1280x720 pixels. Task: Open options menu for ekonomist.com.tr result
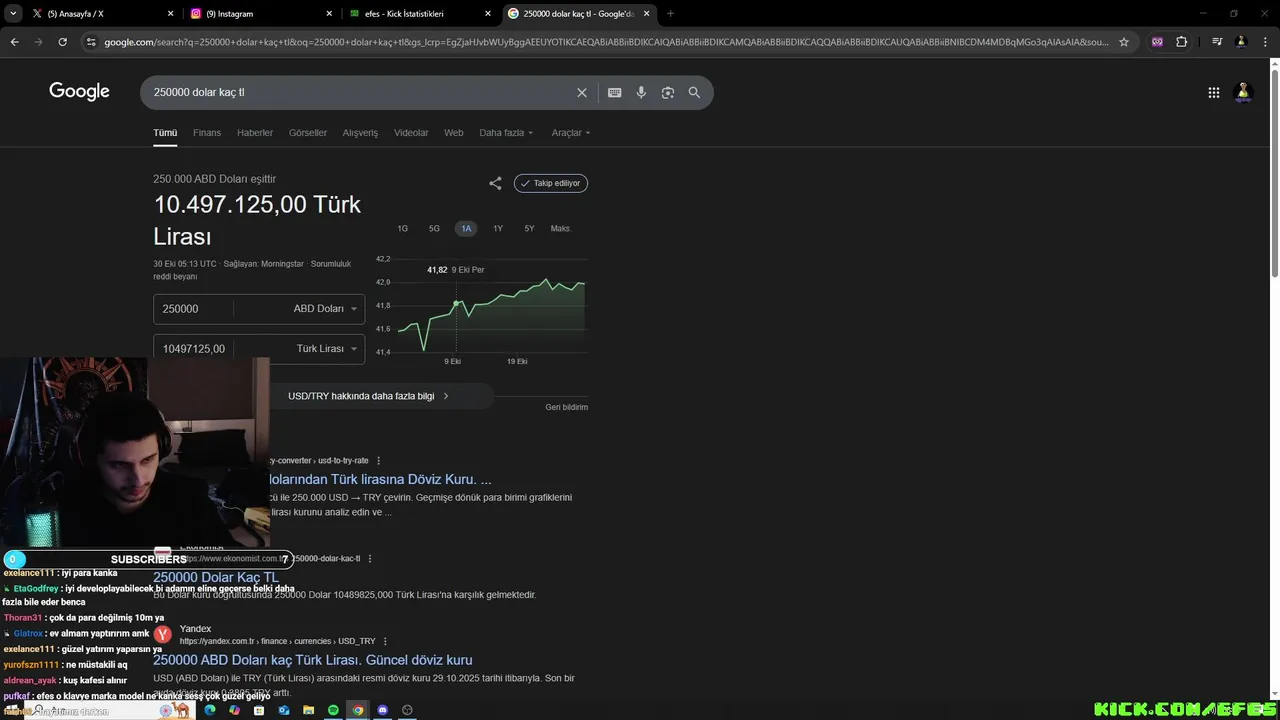pyautogui.click(x=370, y=559)
